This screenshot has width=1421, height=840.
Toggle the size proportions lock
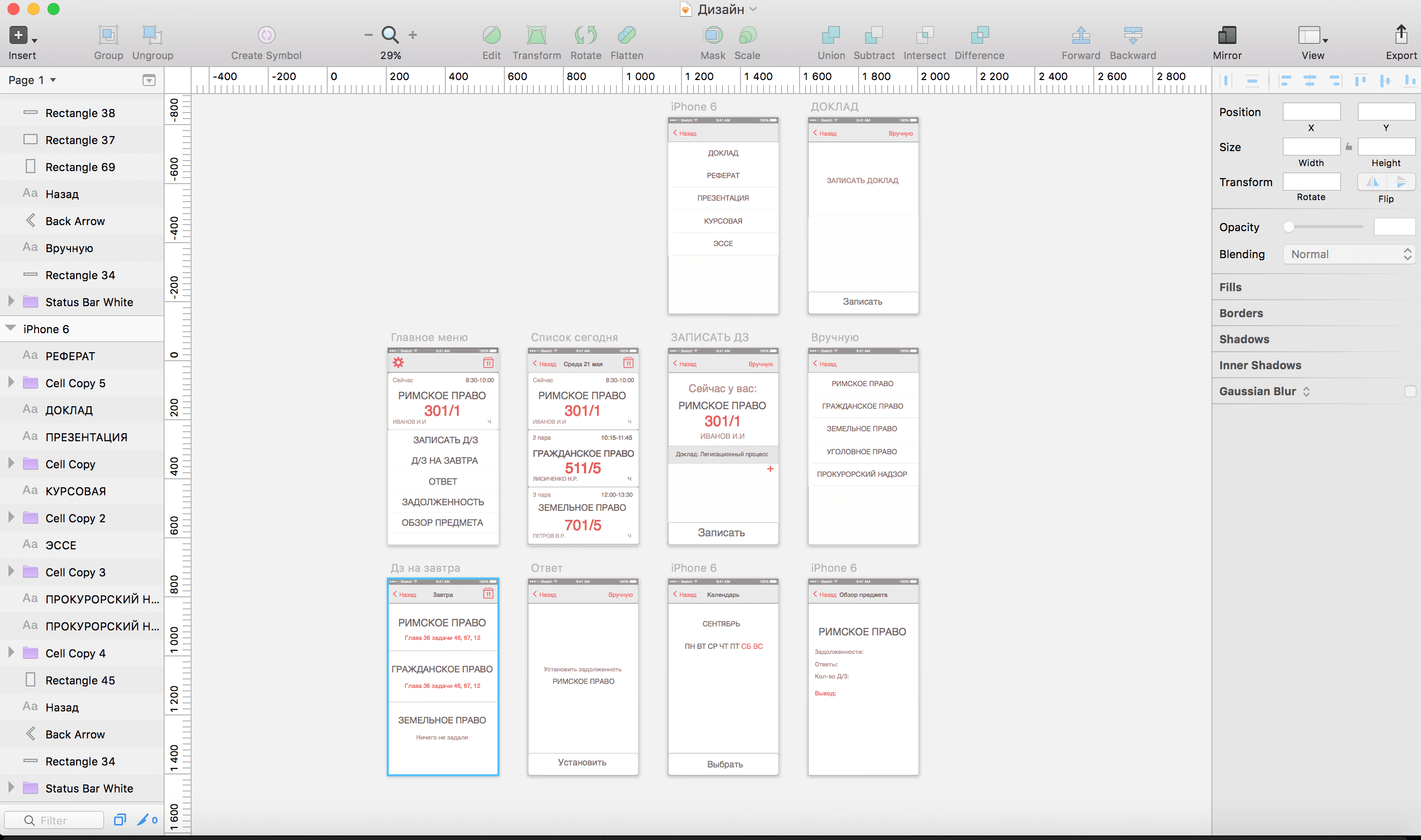coord(1349,147)
